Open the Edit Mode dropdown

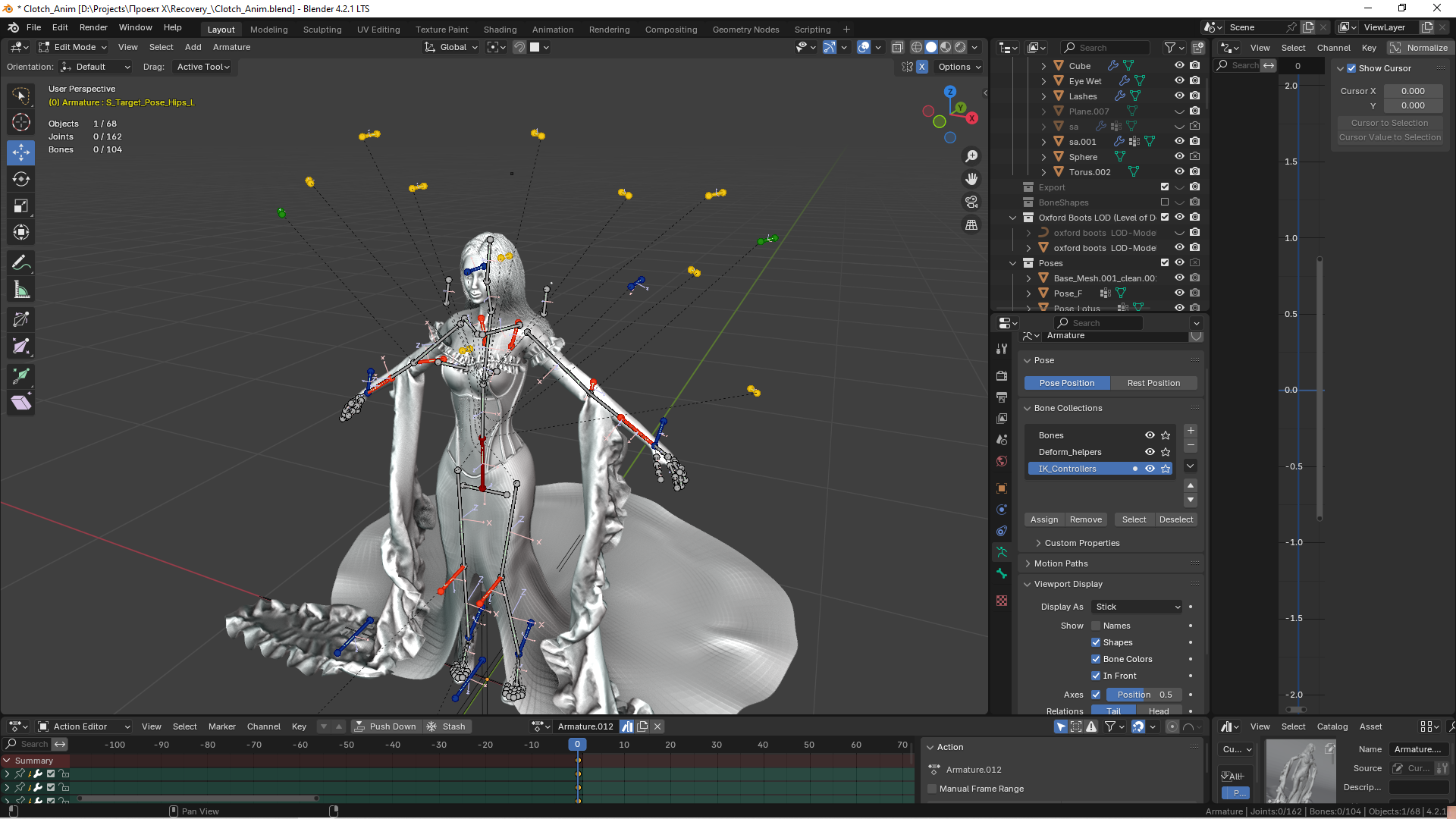click(x=73, y=47)
